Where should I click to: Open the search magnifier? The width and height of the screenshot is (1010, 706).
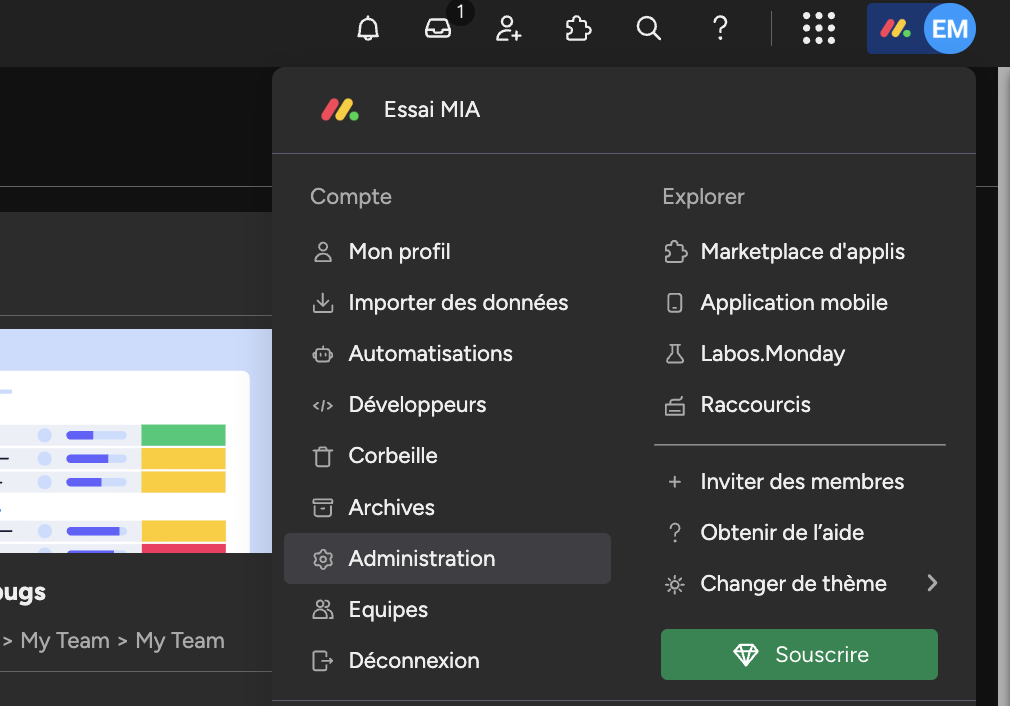pyautogui.click(x=649, y=29)
